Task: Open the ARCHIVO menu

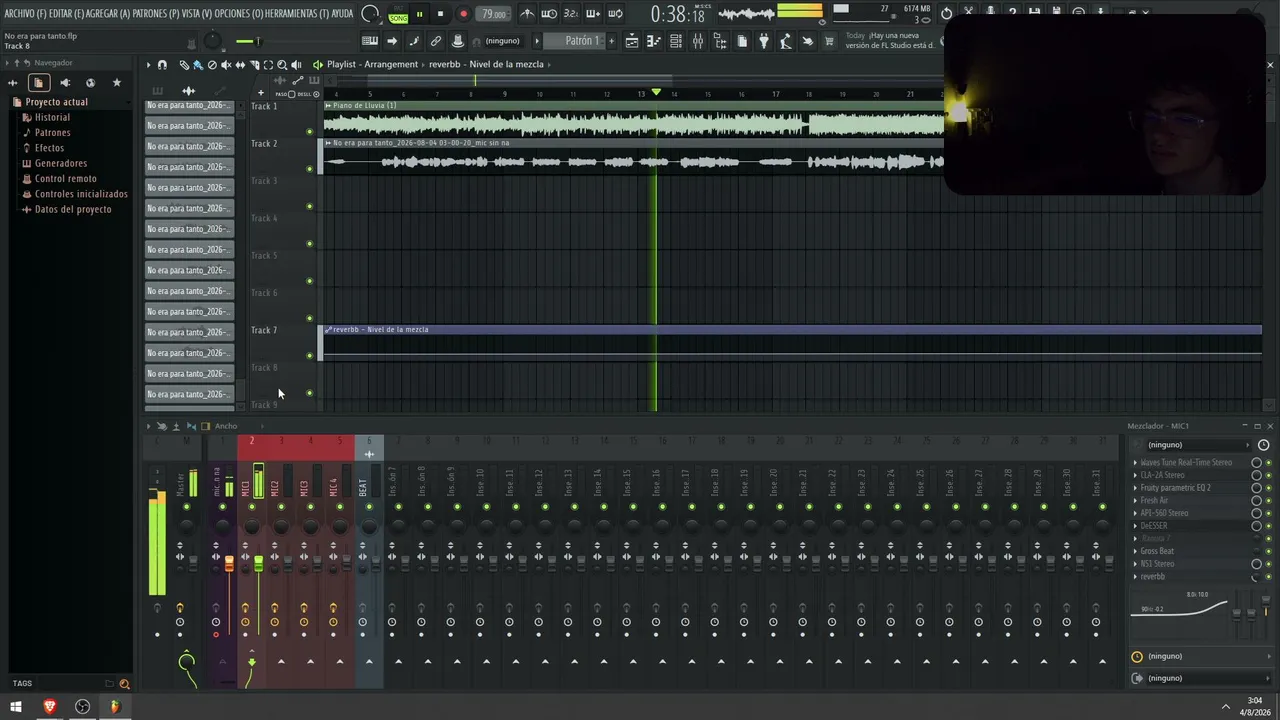Action: click(25, 13)
